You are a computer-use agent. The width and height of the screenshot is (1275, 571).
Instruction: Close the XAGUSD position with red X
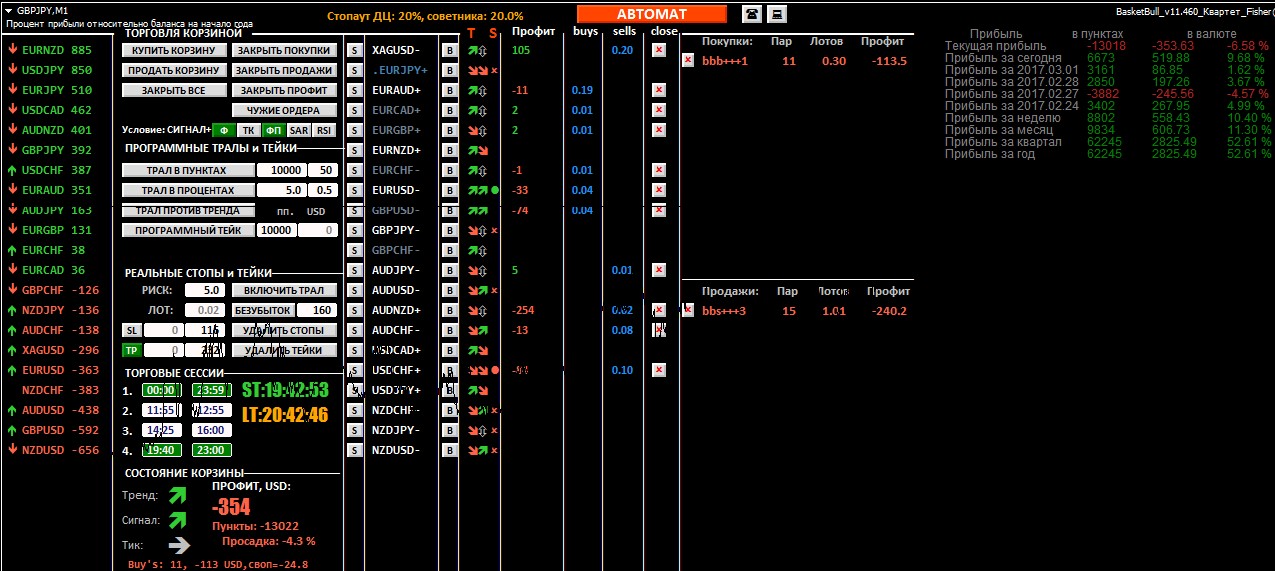coord(658,50)
